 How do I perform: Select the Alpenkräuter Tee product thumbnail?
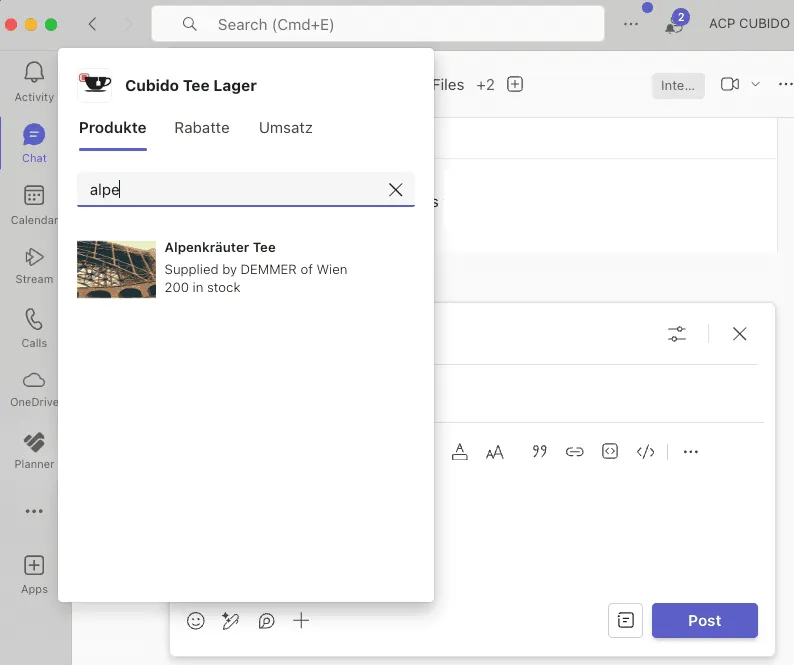[x=116, y=269]
